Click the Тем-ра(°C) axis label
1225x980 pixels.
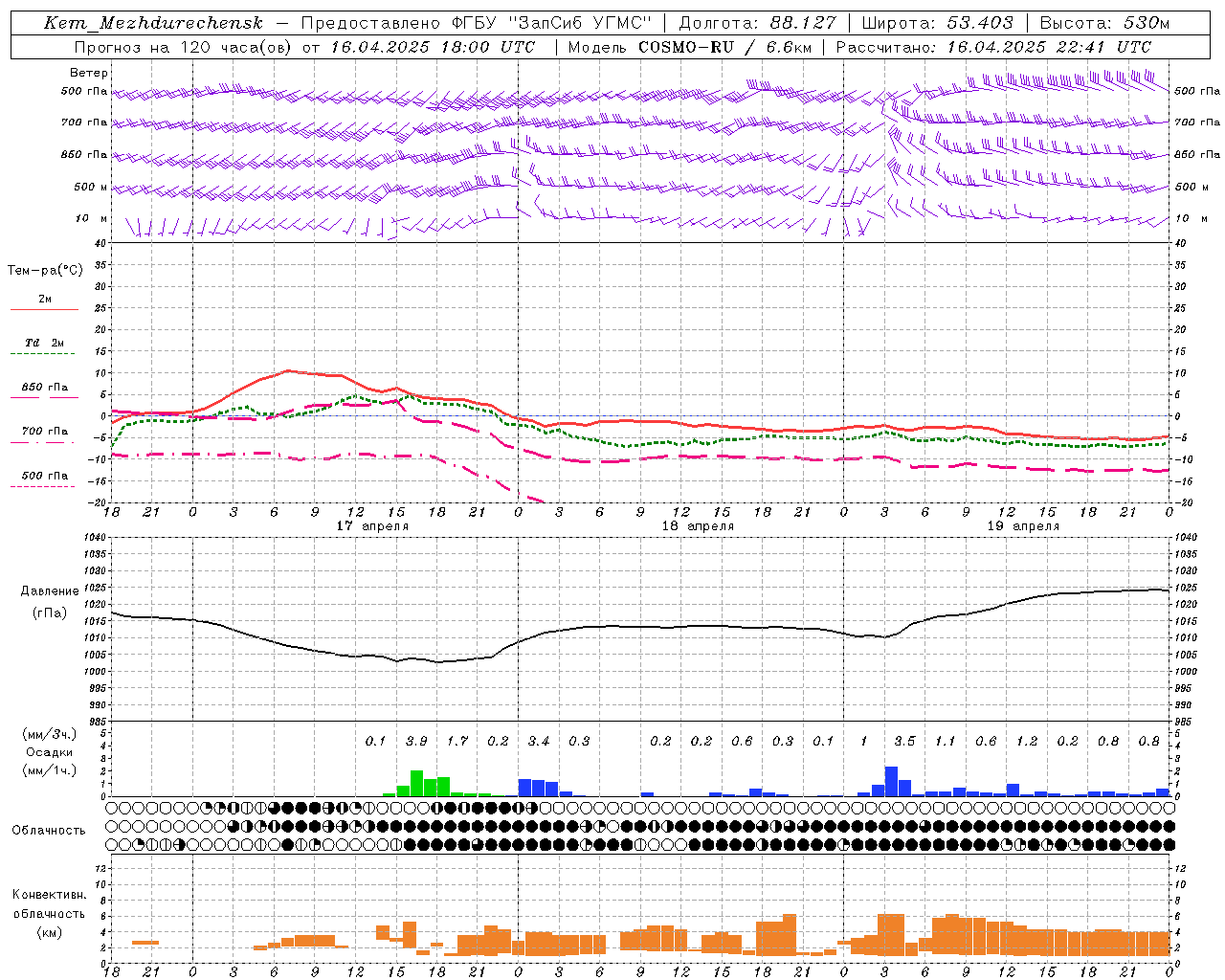coord(45,271)
